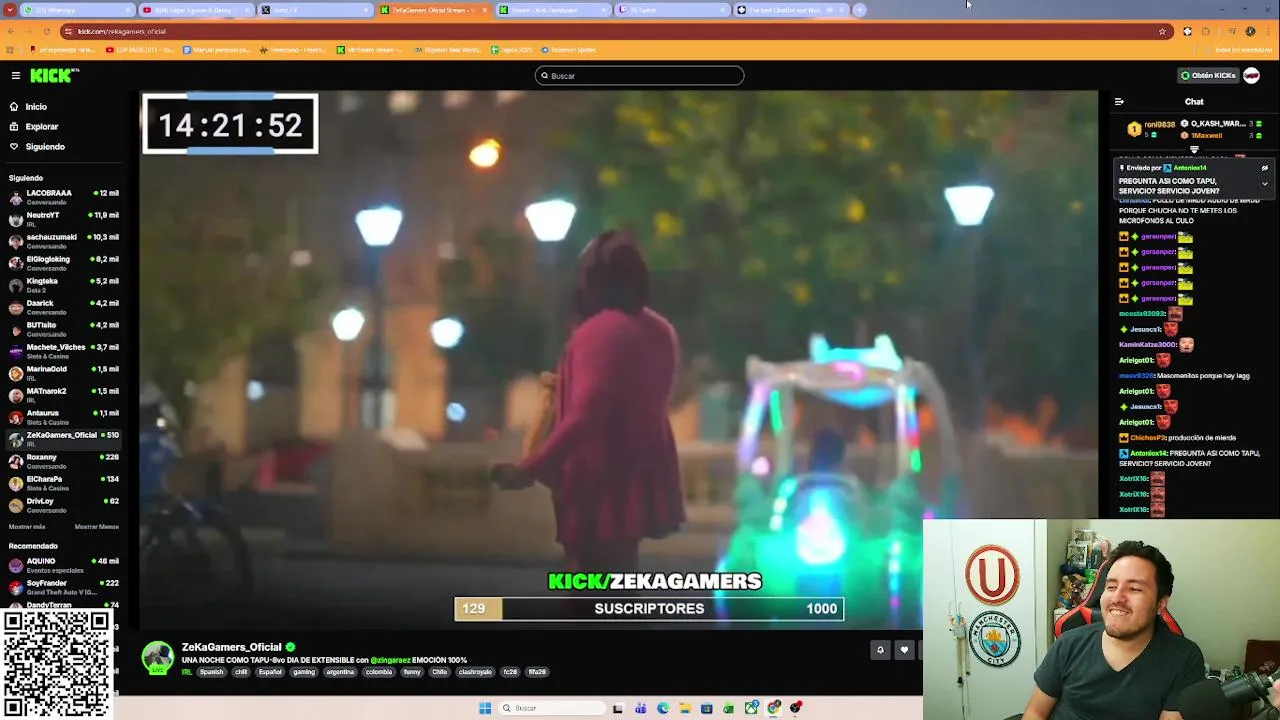This screenshot has height=720, width=1280.
Task: Open a new browser tab
Action: (860, 10)
